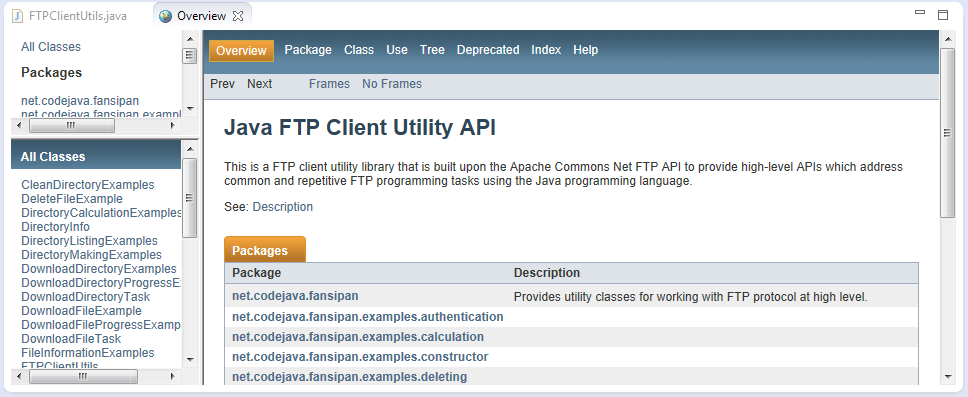Click the All Classes list horizontal scrollbar thumb
Viewport: 968px width, 397px height.
click(x=83, y=377)
